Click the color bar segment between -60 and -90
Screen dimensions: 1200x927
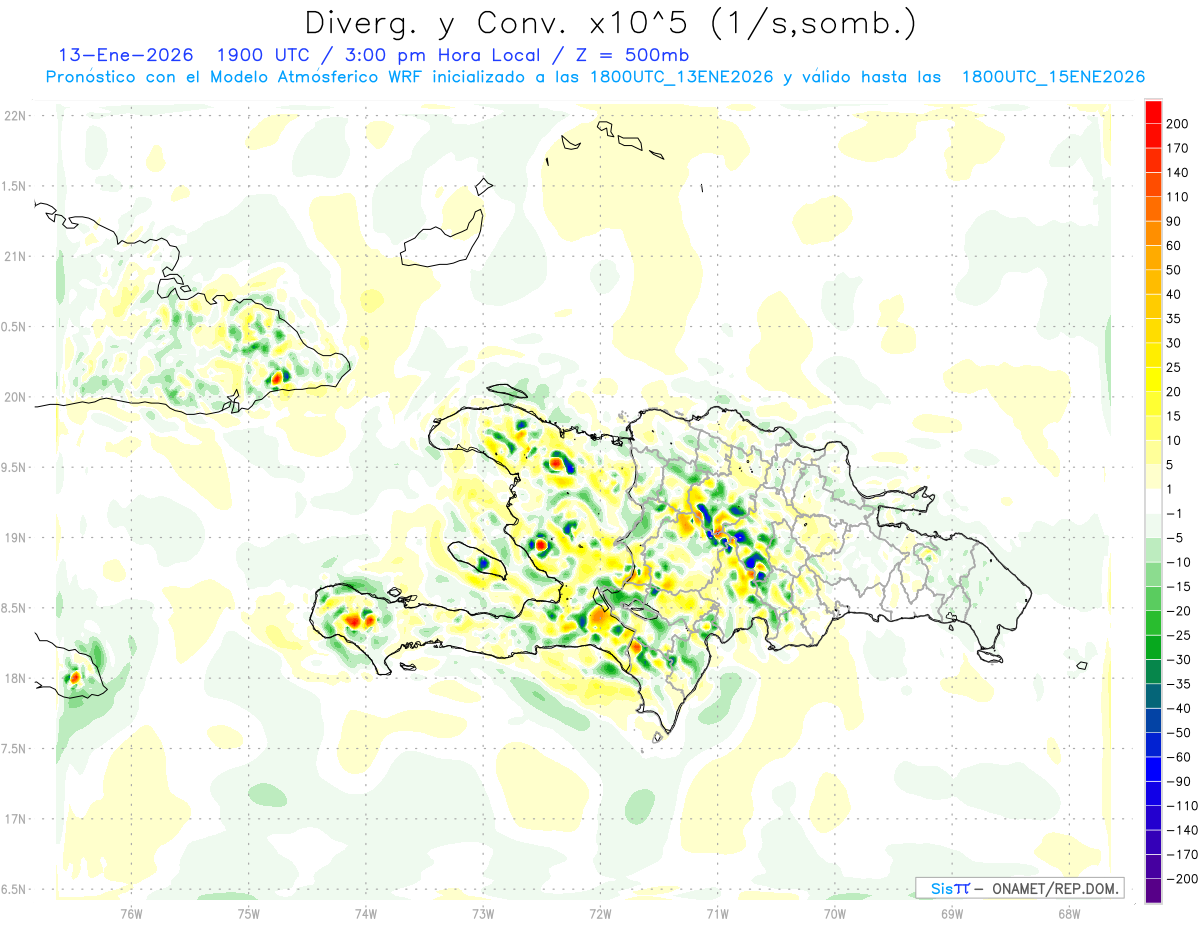point(1153,770)
